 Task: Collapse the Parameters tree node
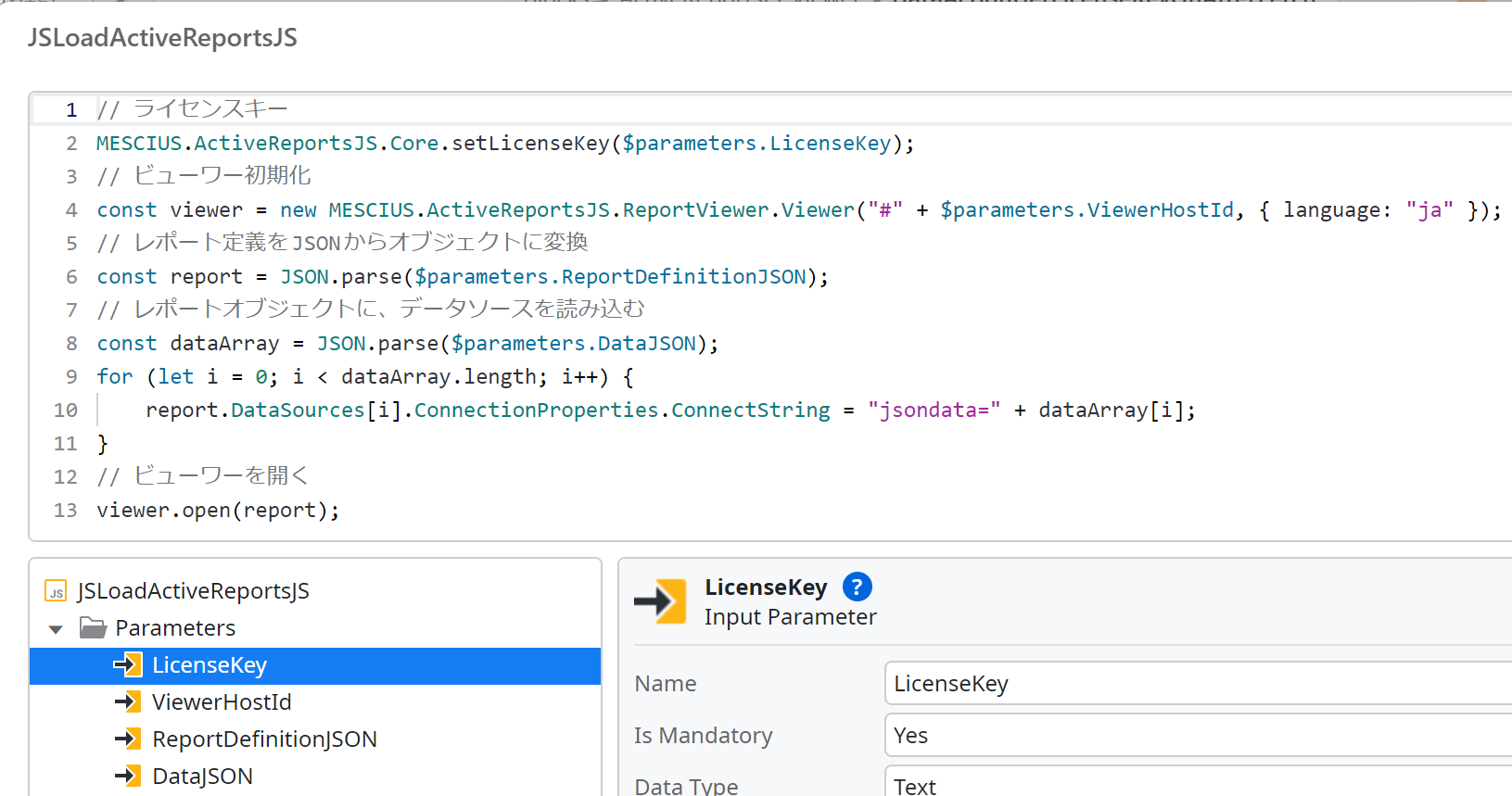pos(56,629)
